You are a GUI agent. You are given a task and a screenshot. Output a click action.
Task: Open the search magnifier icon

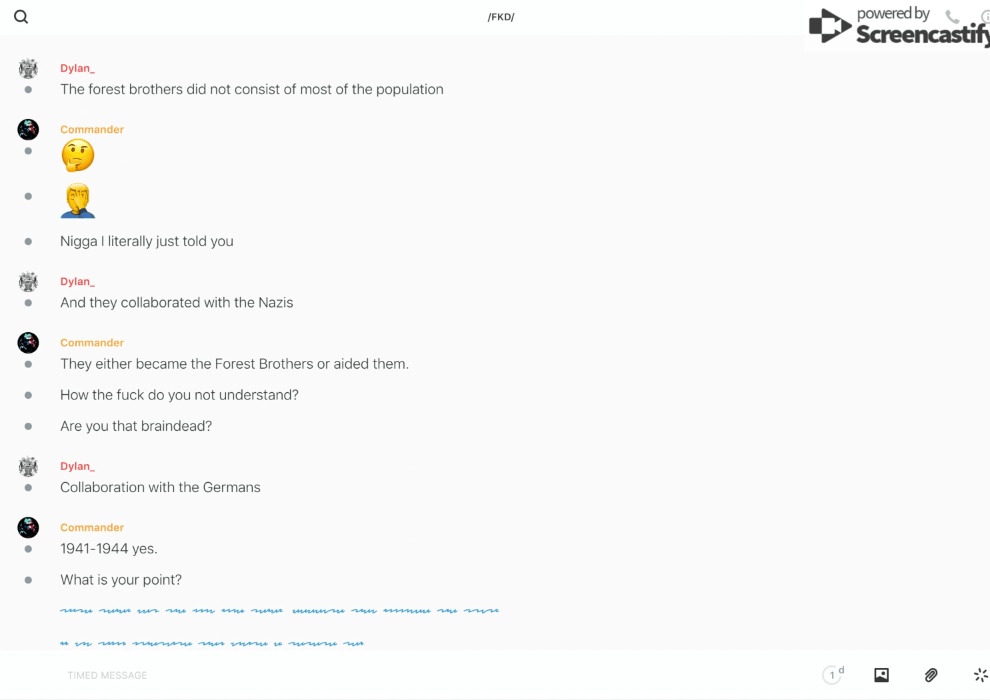[x=21, y=17]
